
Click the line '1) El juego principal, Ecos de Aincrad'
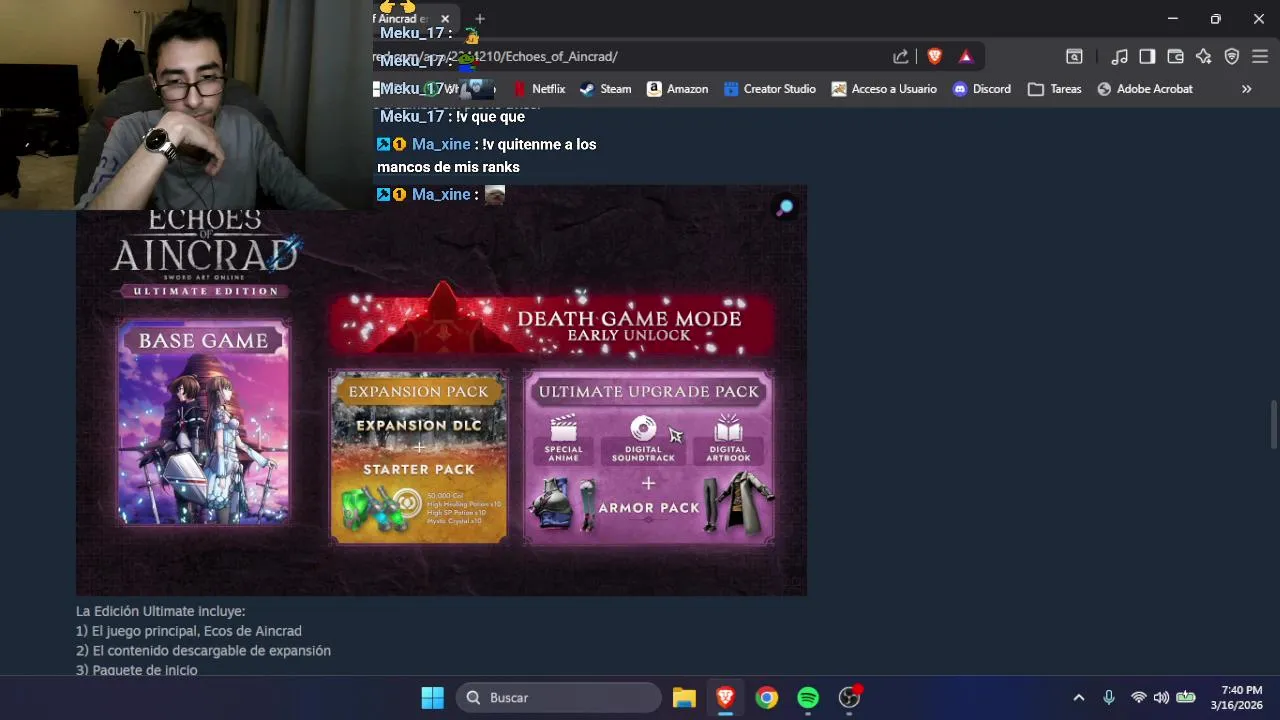point(189,631)
